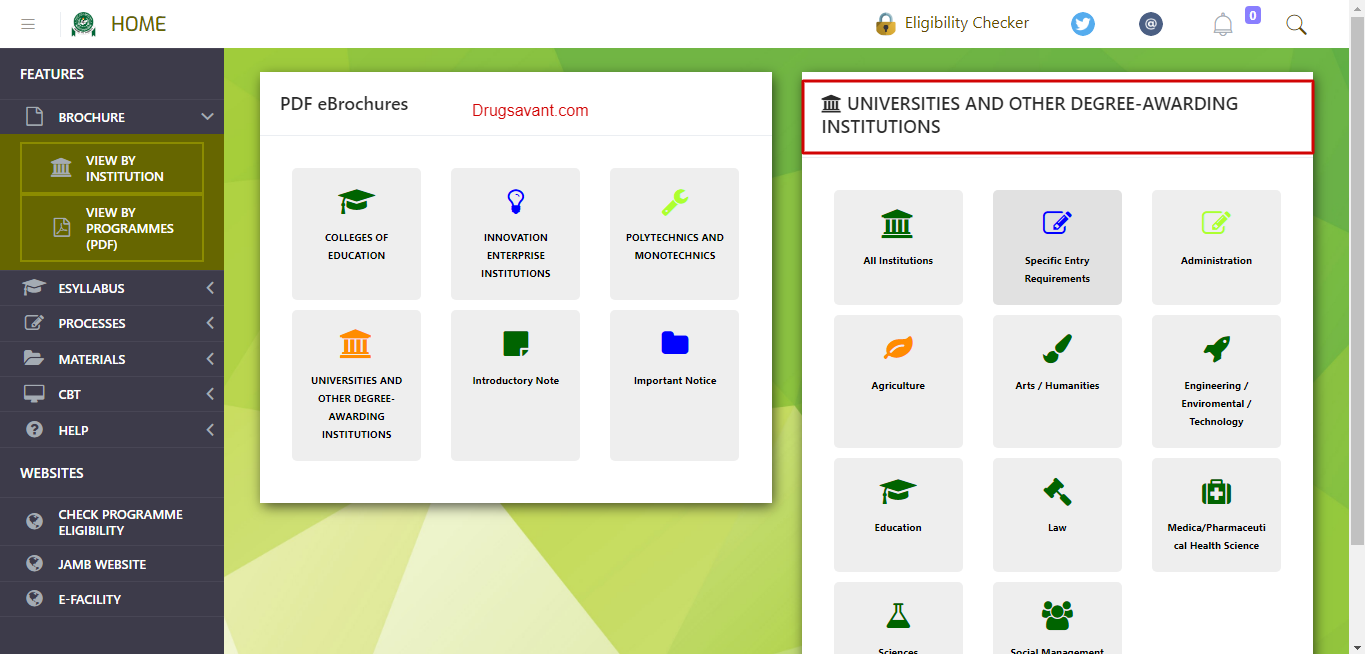
Task: Open Check Programme Eligibility link
Action: (x=120, y=522)
